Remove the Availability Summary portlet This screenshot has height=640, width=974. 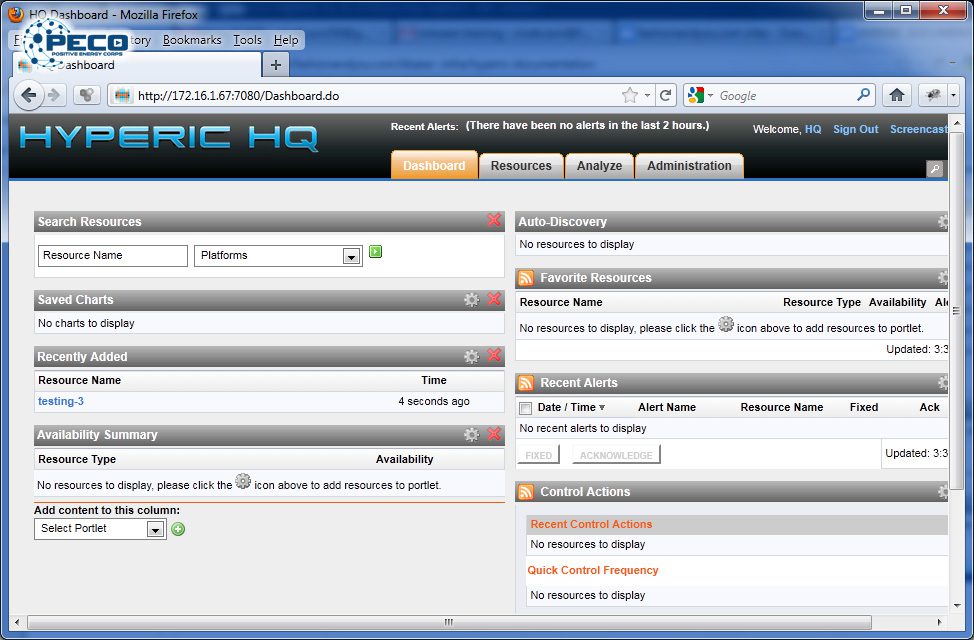coord(494,434)
